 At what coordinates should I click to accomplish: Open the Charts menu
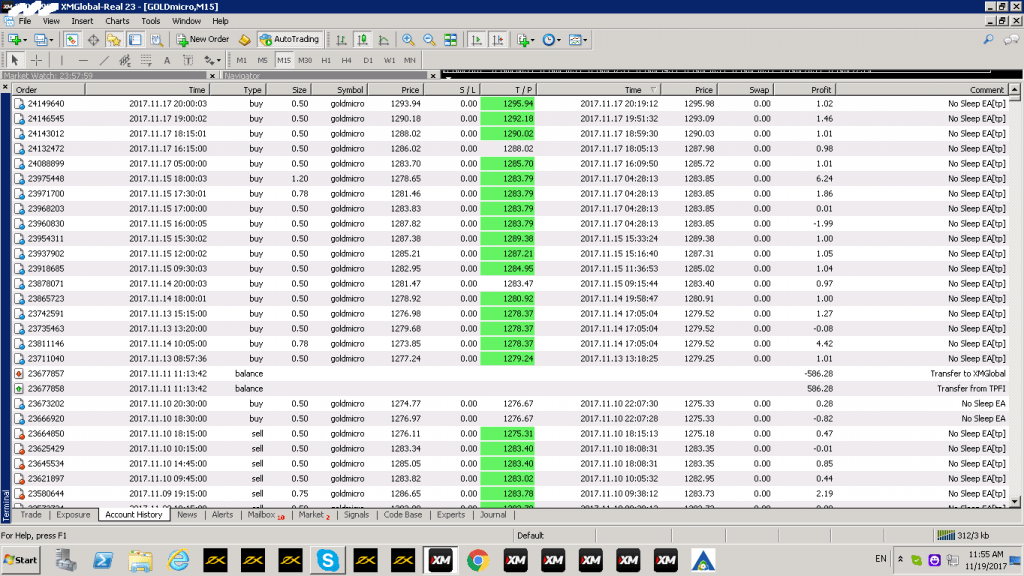coord(117,21)
